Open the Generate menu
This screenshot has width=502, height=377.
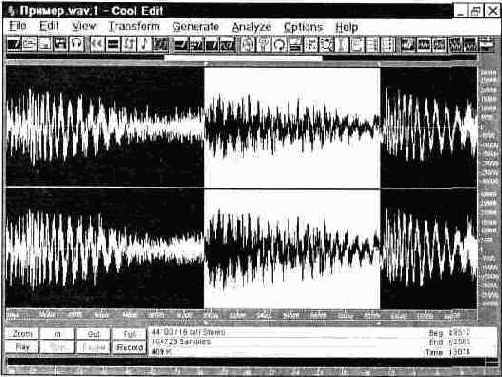(196, 27)
